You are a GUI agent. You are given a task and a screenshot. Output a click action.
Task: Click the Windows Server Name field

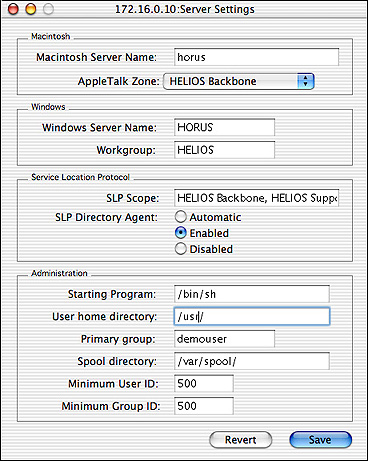point(224,127)
